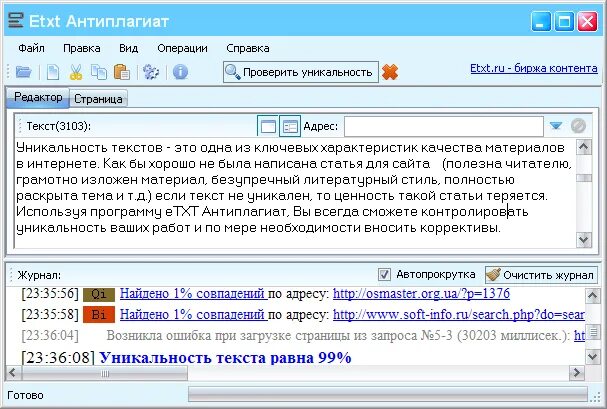The width and height of the screenshot is (607, 409).
Task: Open the osmaster.org.ua link
Action: [421, 294]
